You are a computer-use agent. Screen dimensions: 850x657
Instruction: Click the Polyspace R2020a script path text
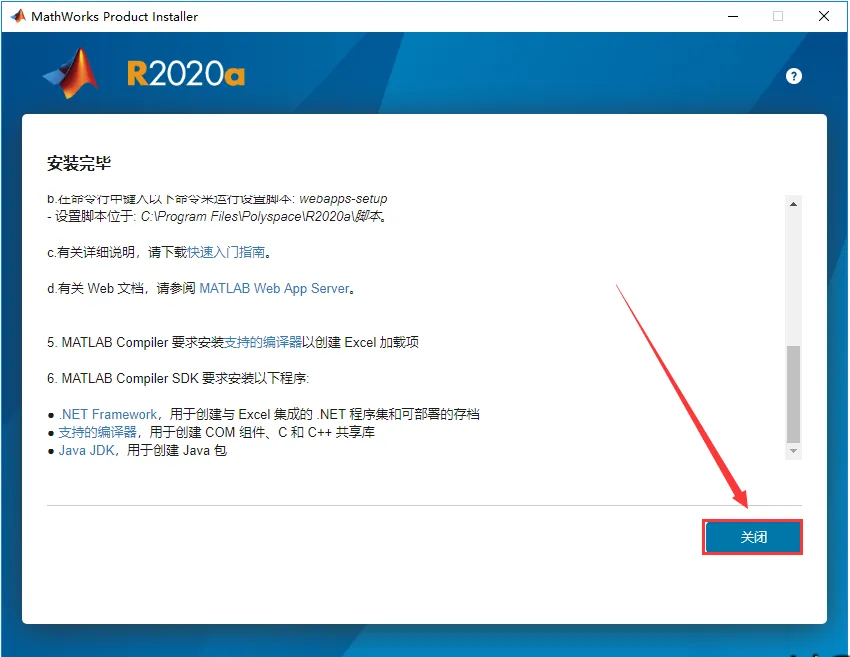coord(262,217)
